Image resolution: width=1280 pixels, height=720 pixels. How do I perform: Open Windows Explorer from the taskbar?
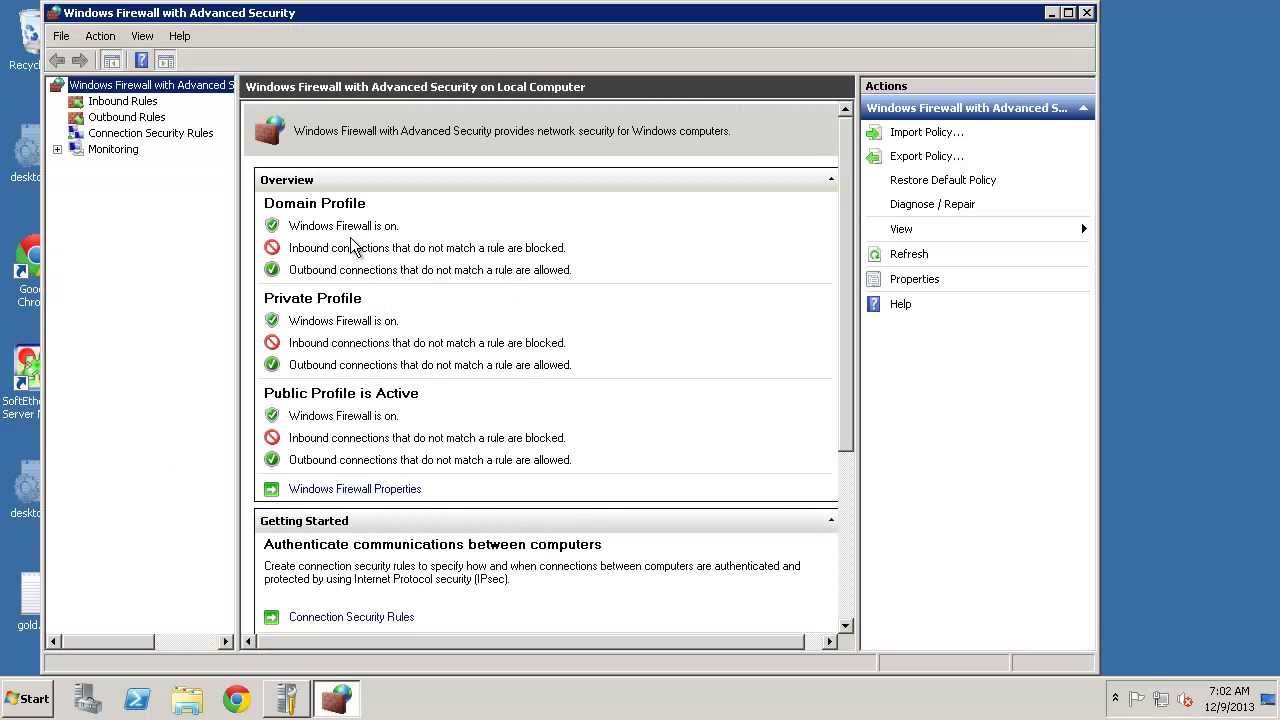[187, 699]
